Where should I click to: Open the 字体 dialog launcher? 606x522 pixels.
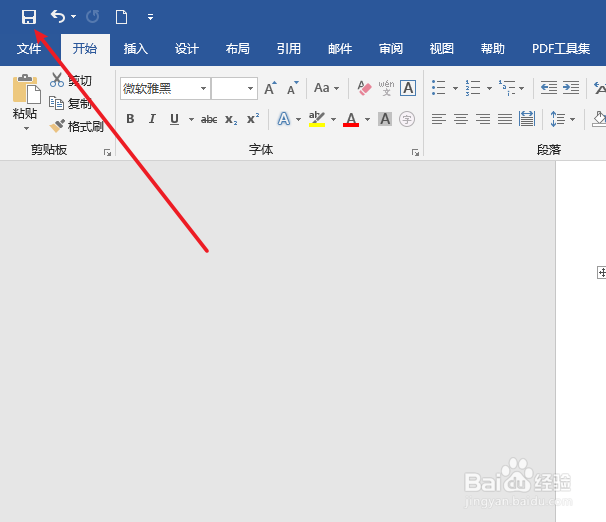[x=415, y=153]
